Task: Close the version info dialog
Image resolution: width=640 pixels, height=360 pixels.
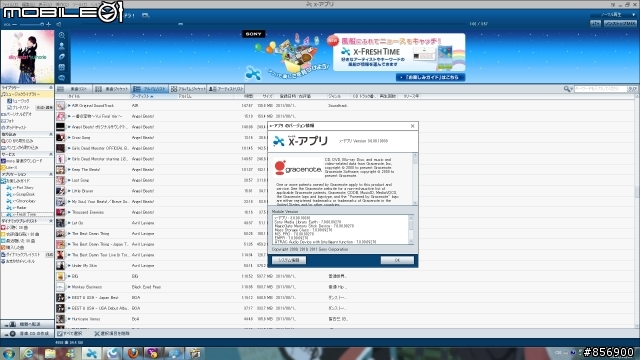Action: tap(413, 126)
